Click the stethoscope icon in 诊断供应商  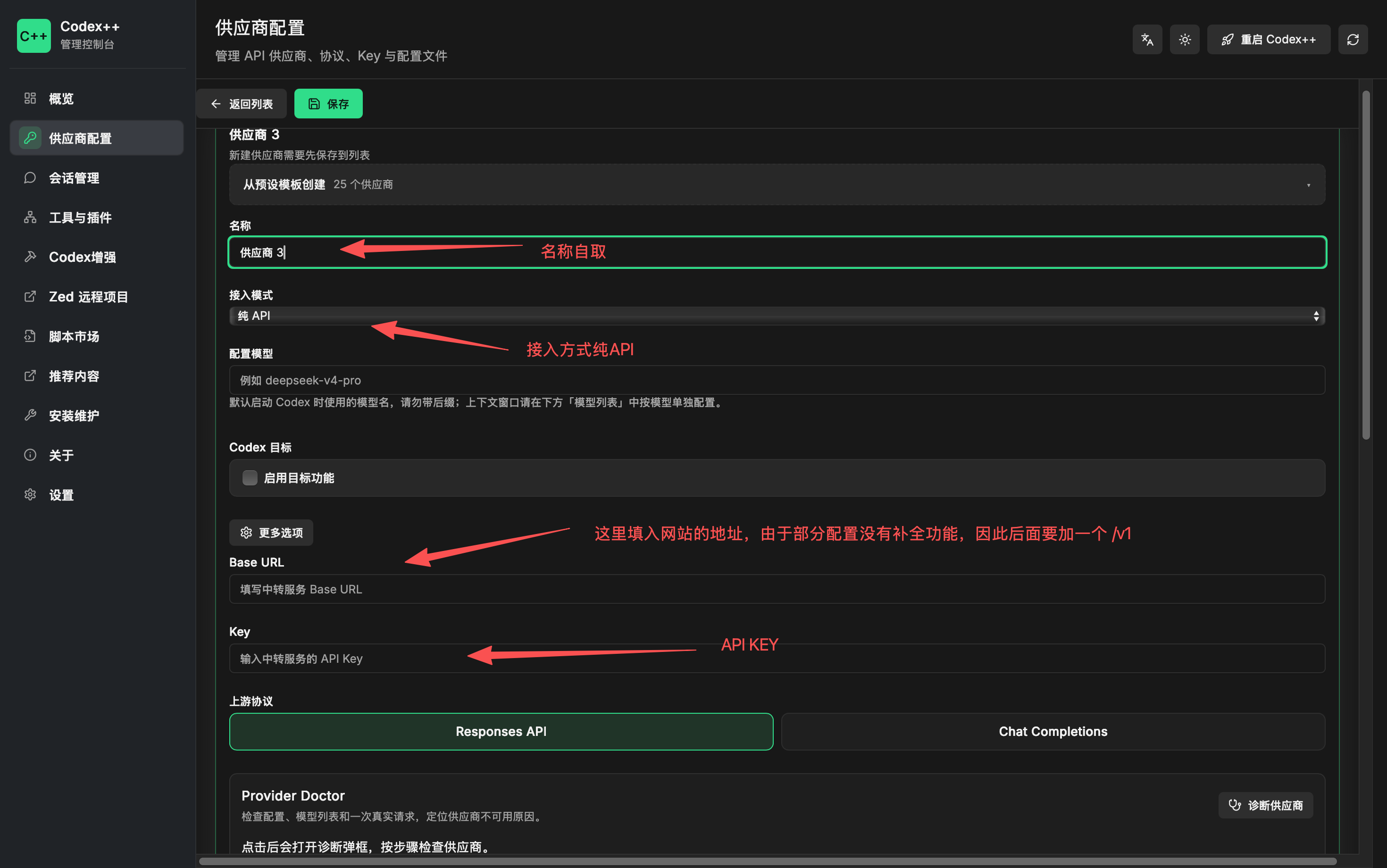[1234, 805]
